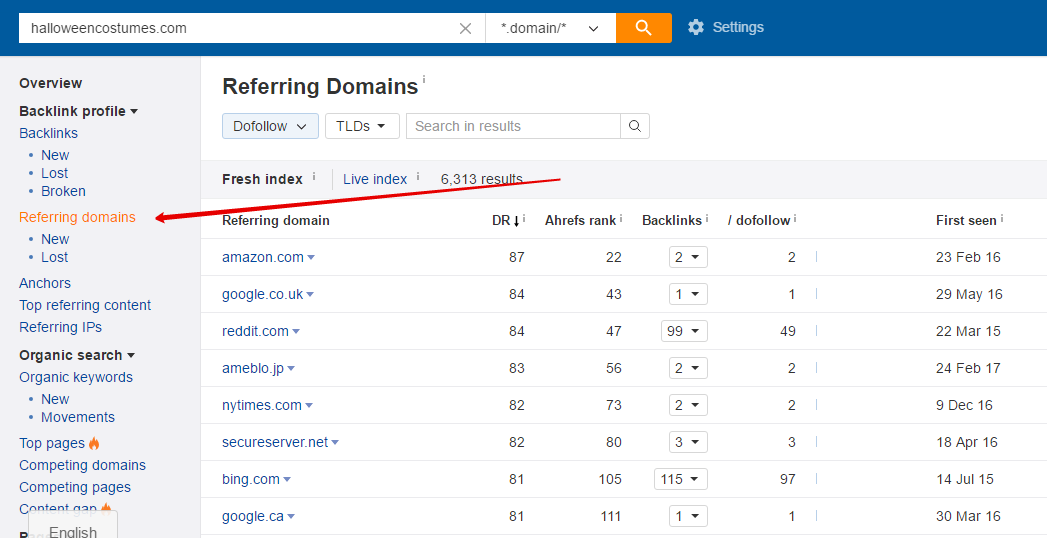Open Settings gear in header
1047x538 pixels.
[x=726, y=27]
